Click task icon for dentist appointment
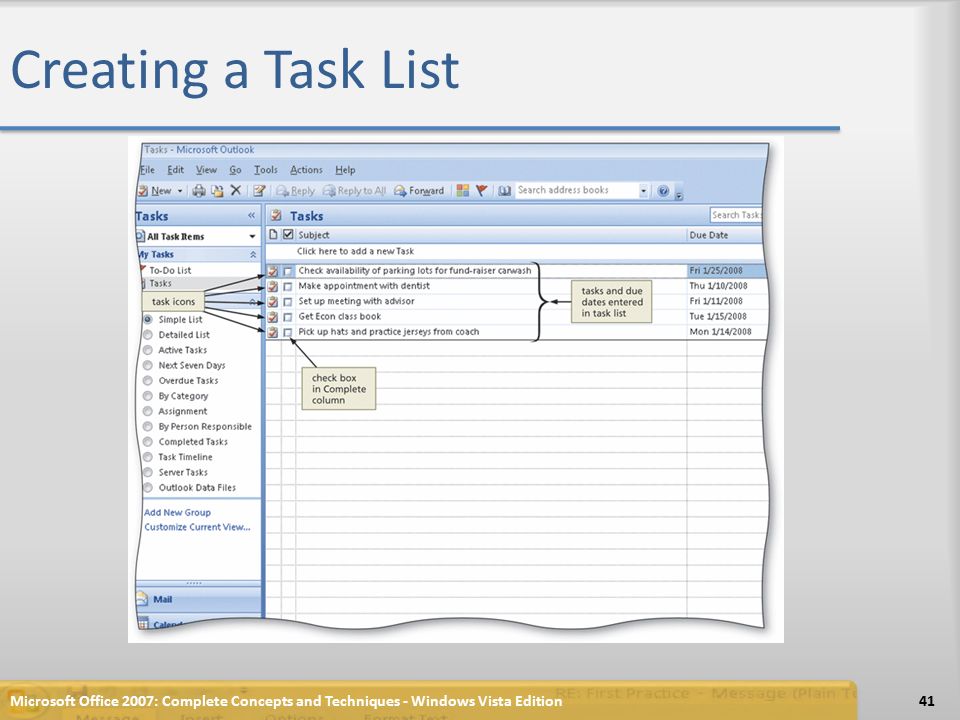This screenshot has width=960, height=720. [273, 286]
